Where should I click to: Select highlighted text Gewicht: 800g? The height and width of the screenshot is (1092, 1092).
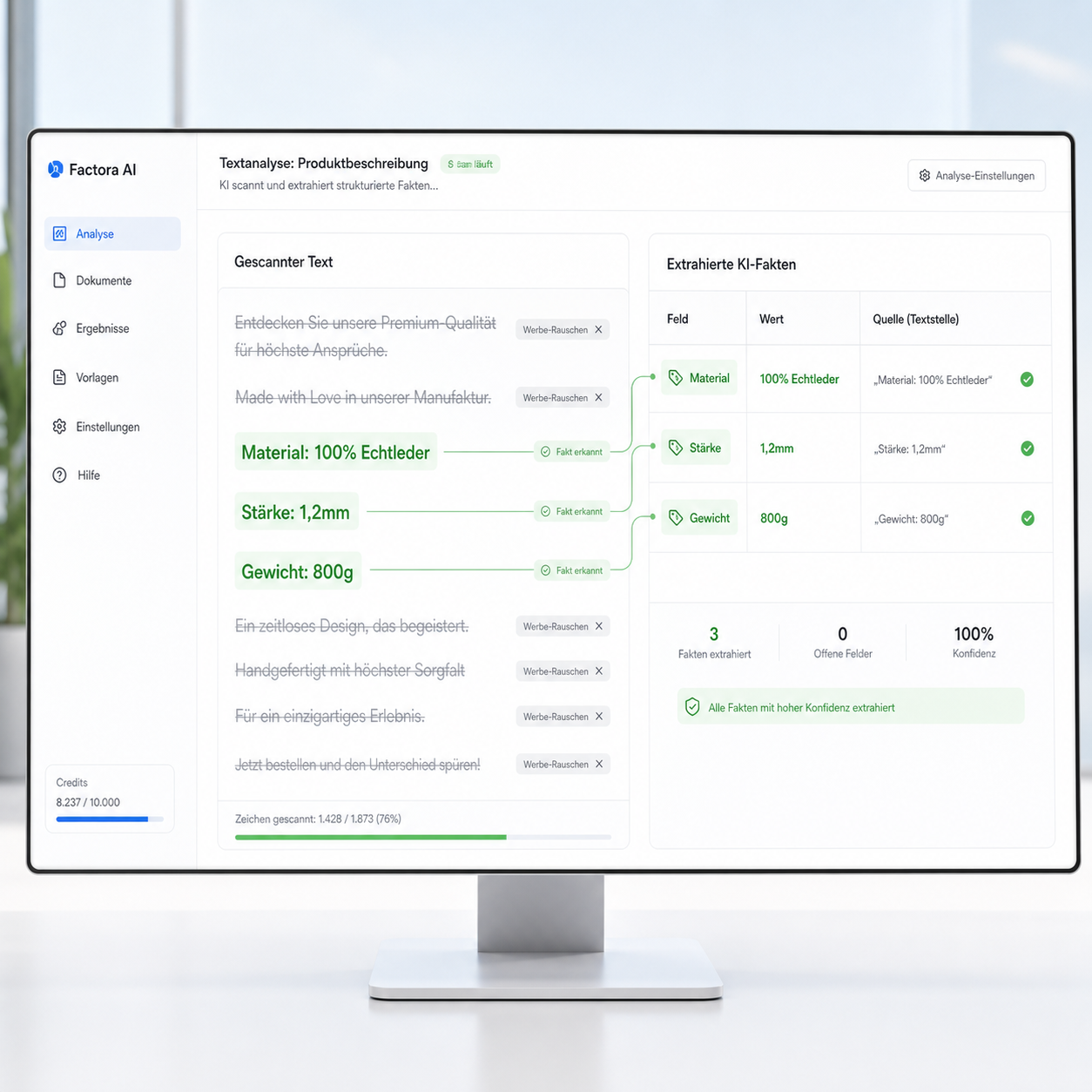pyautogui.click(x=297, y=572)
